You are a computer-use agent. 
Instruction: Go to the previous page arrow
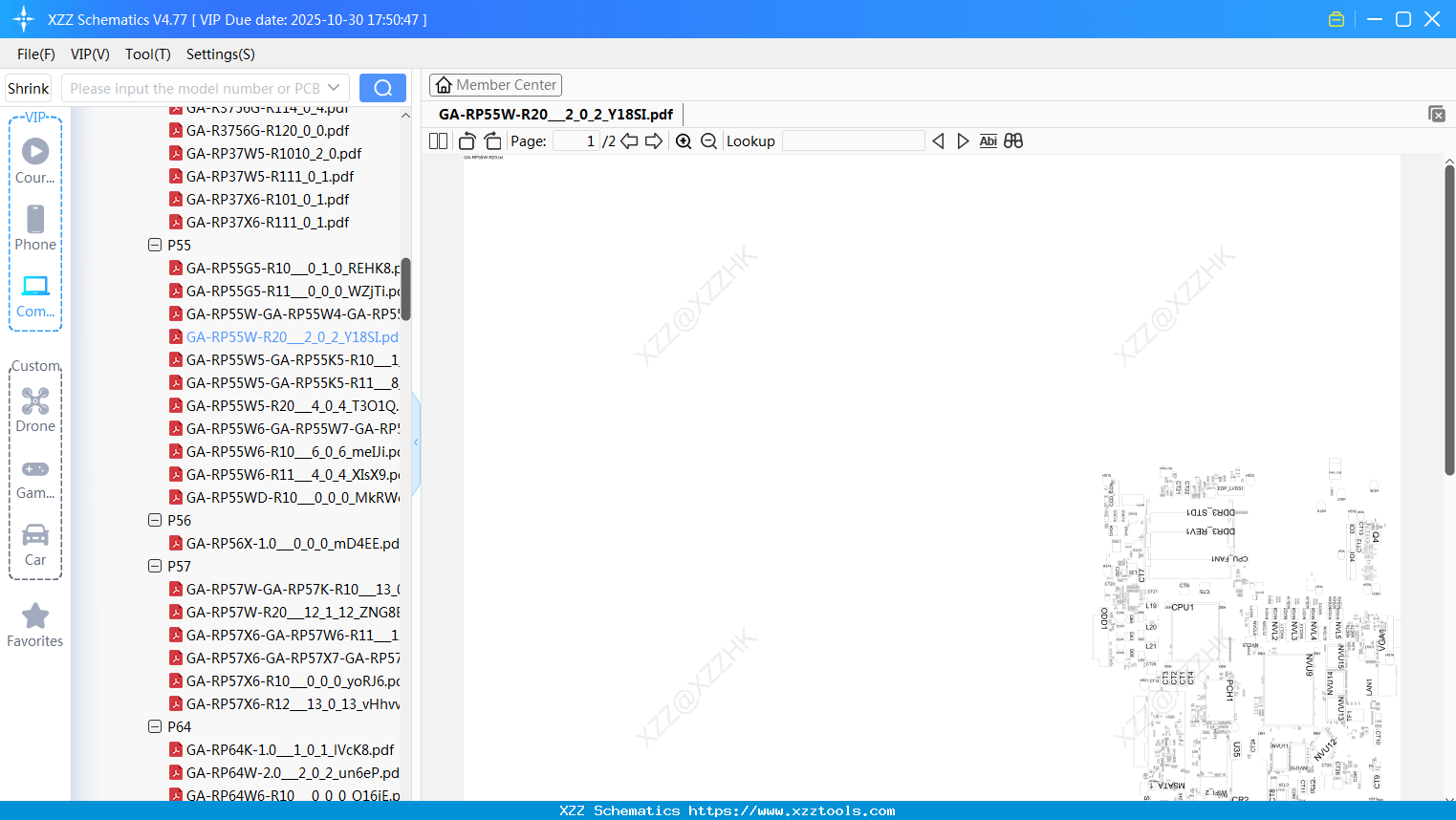629,140
